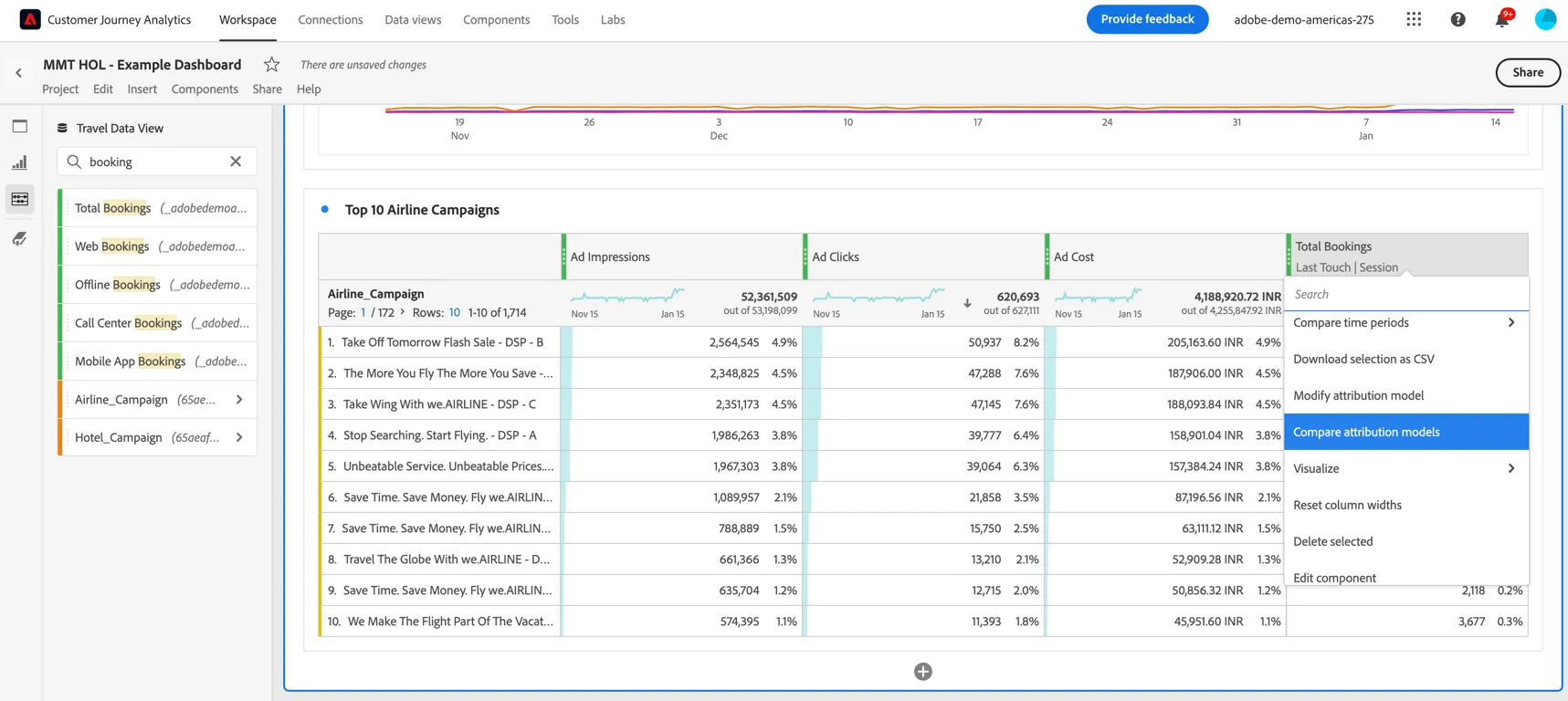Open the Visualizations bar chart icon
The height and width of the screenshot is (701, 1568).
(20, 162)
